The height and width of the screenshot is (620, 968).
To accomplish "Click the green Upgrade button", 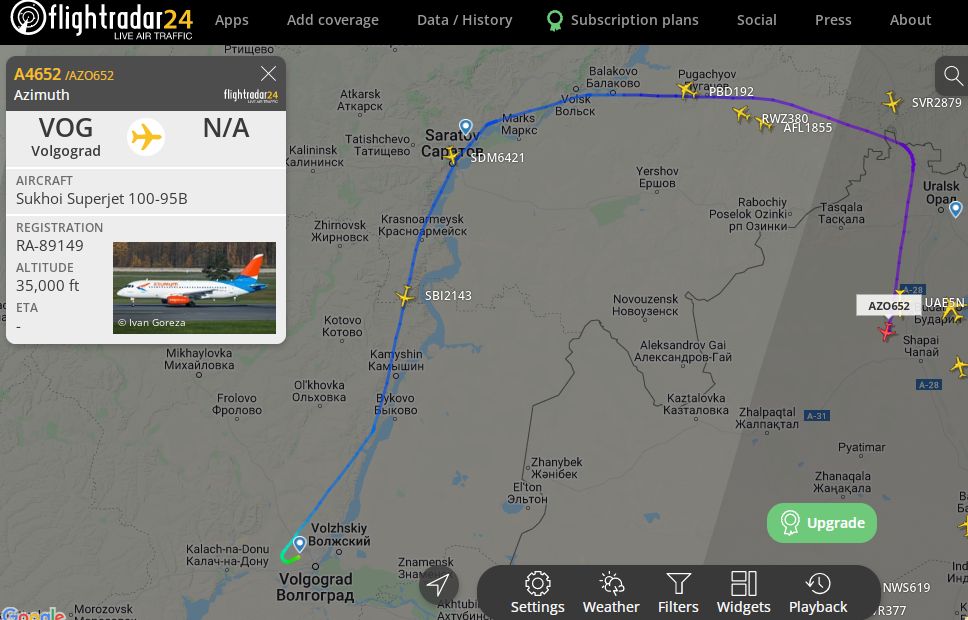I will click(x=822, y=523).
